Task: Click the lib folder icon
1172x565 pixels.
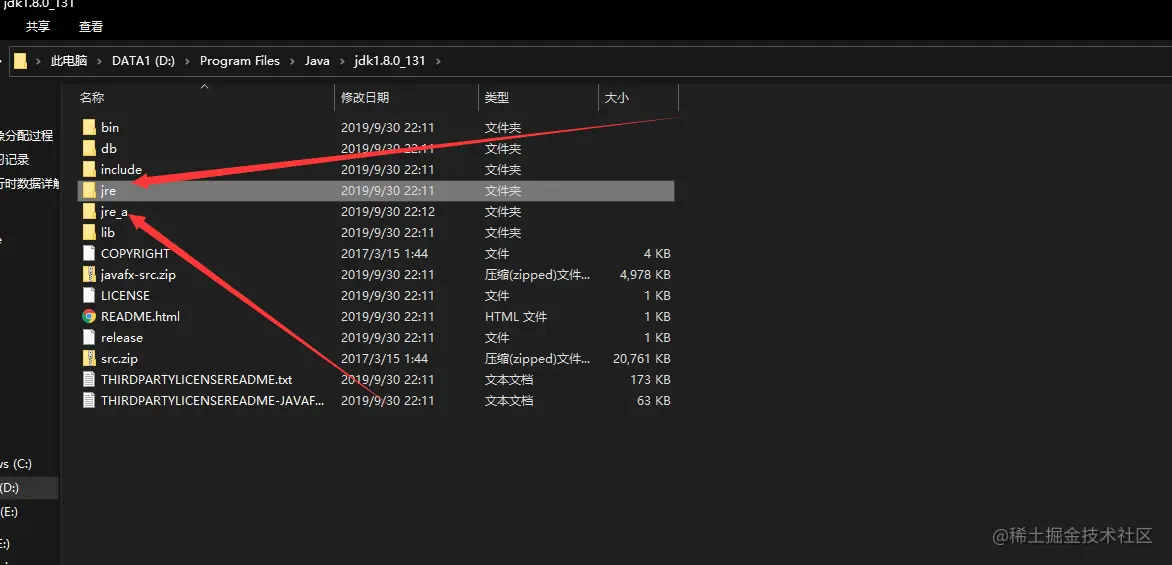Action: [x=90, y=232]
